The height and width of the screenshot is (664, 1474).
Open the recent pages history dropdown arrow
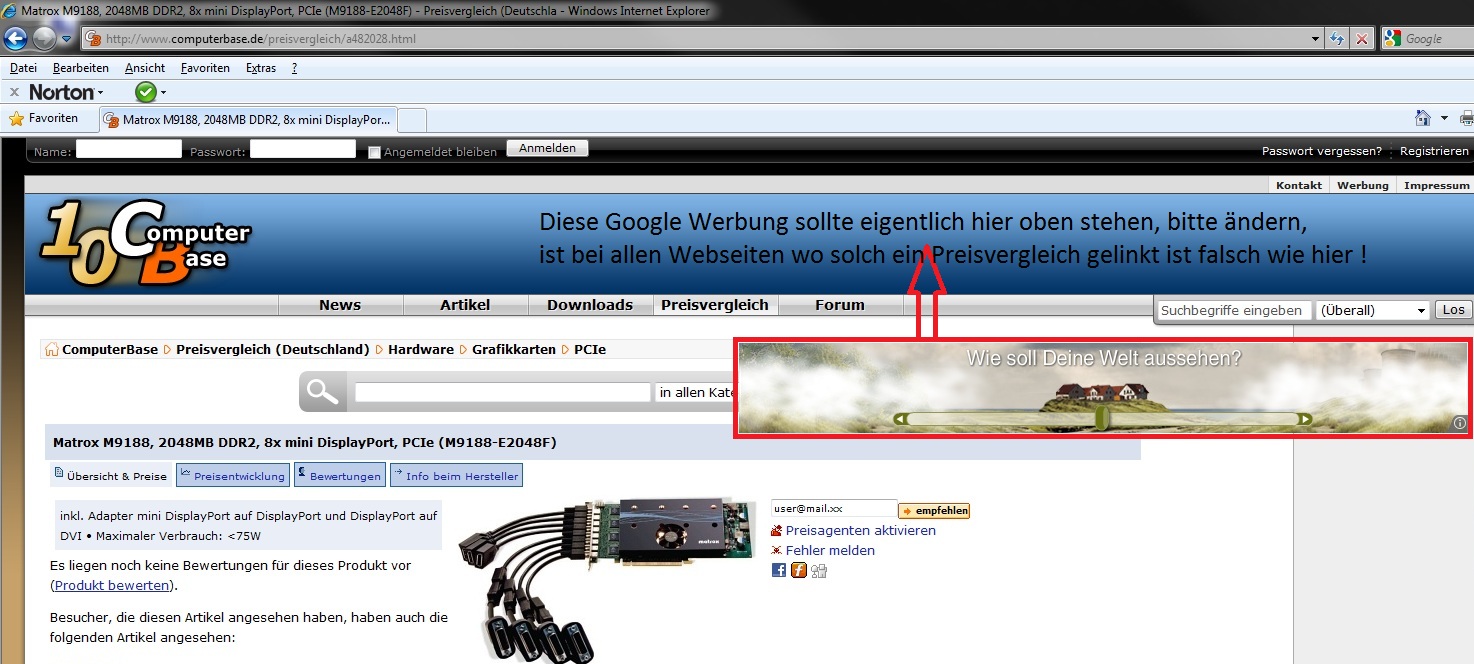click(67, 39)
